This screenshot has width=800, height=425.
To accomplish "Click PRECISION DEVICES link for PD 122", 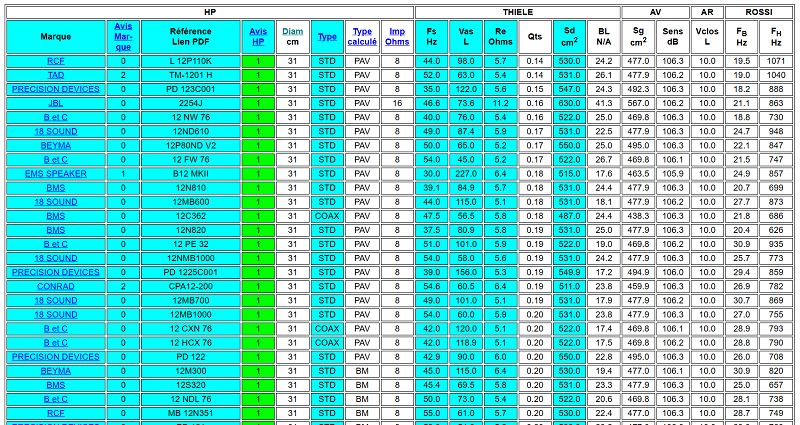I will (x=56, y=357).
